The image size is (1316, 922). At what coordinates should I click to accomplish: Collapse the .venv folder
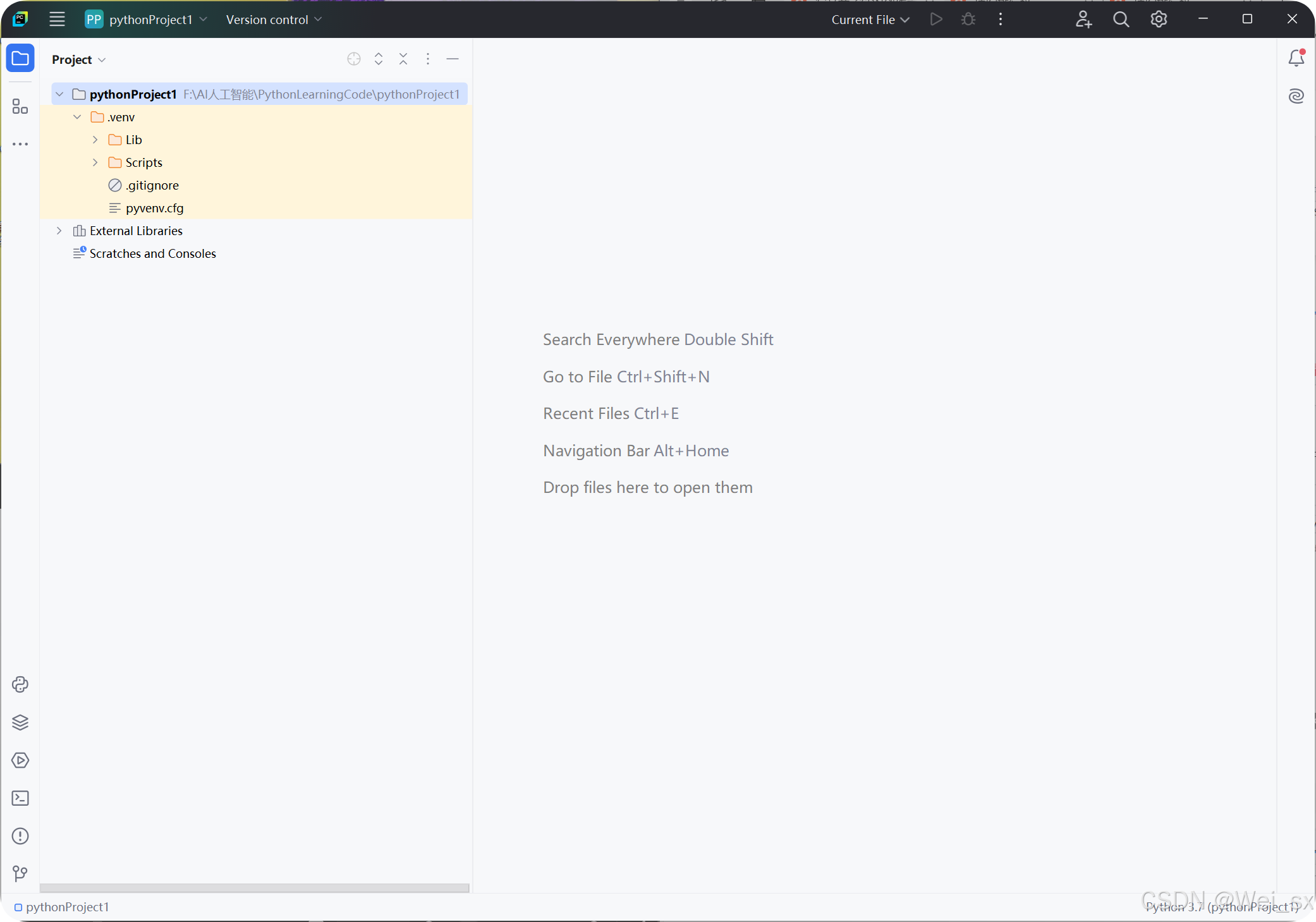click(x=77, y=116)
